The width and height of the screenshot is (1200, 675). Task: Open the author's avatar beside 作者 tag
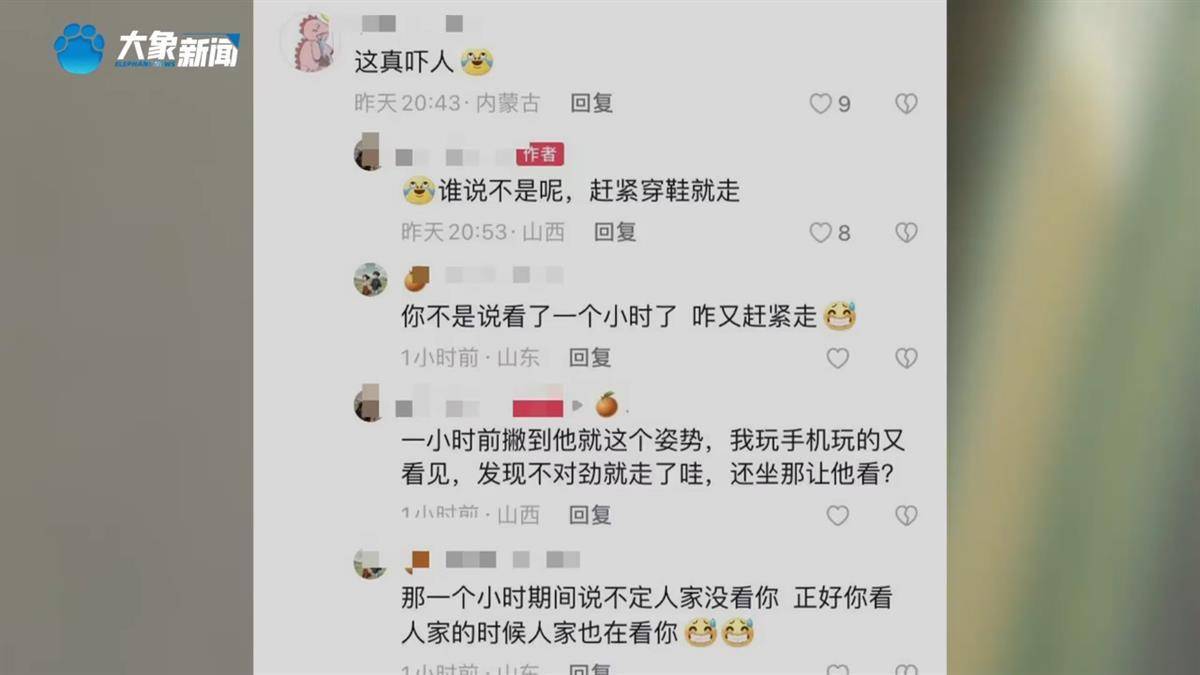click(369, 154)
